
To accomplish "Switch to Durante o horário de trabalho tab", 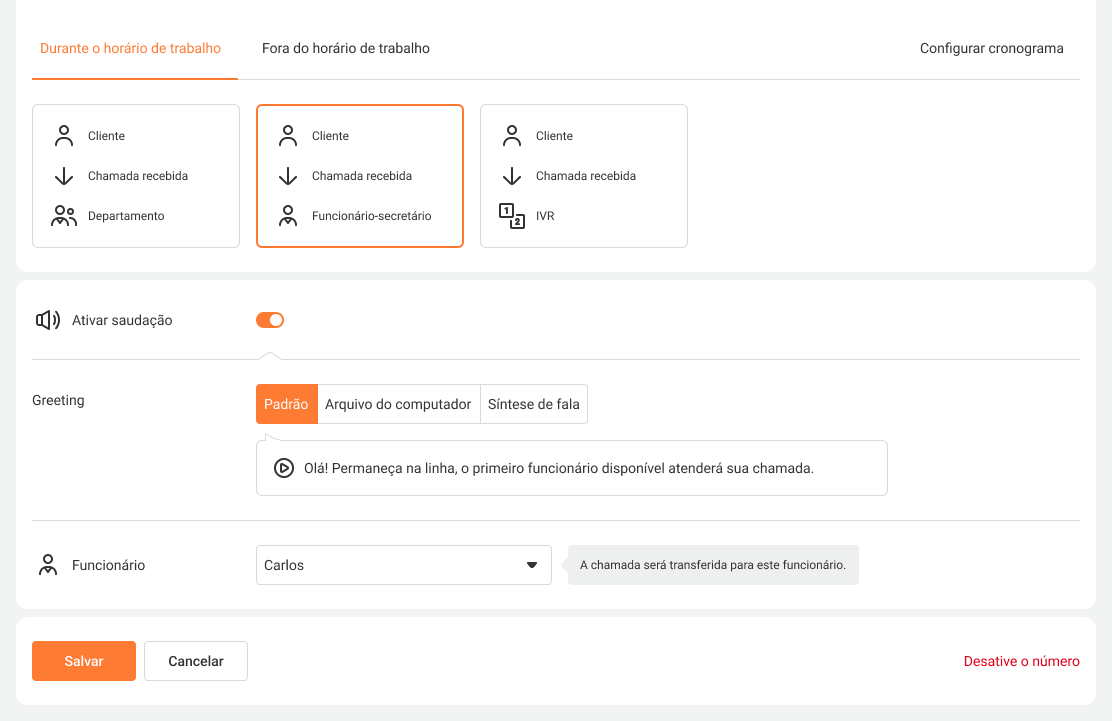I will tap(130, 48).
